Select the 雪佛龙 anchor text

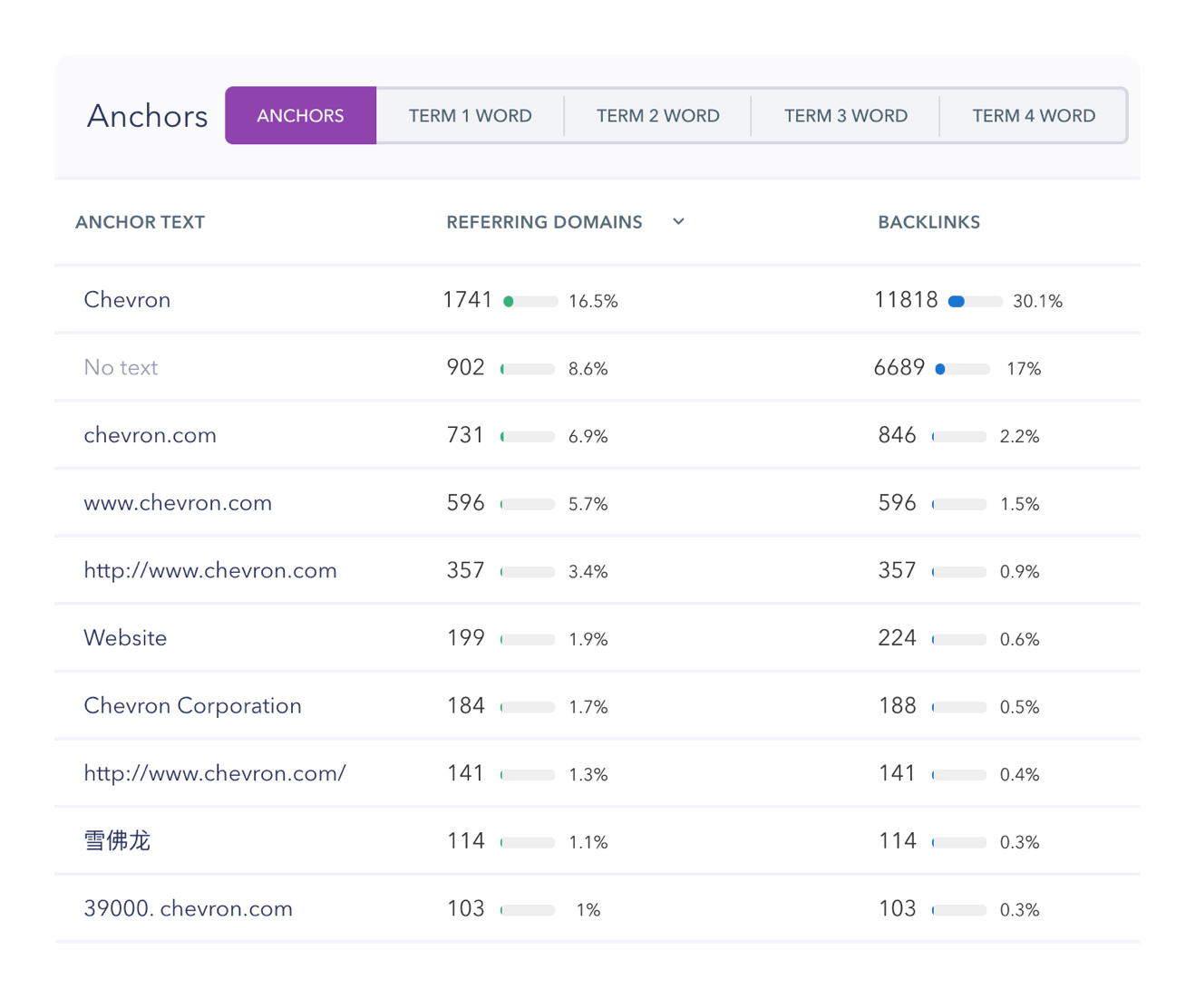(x=117, y=841)
